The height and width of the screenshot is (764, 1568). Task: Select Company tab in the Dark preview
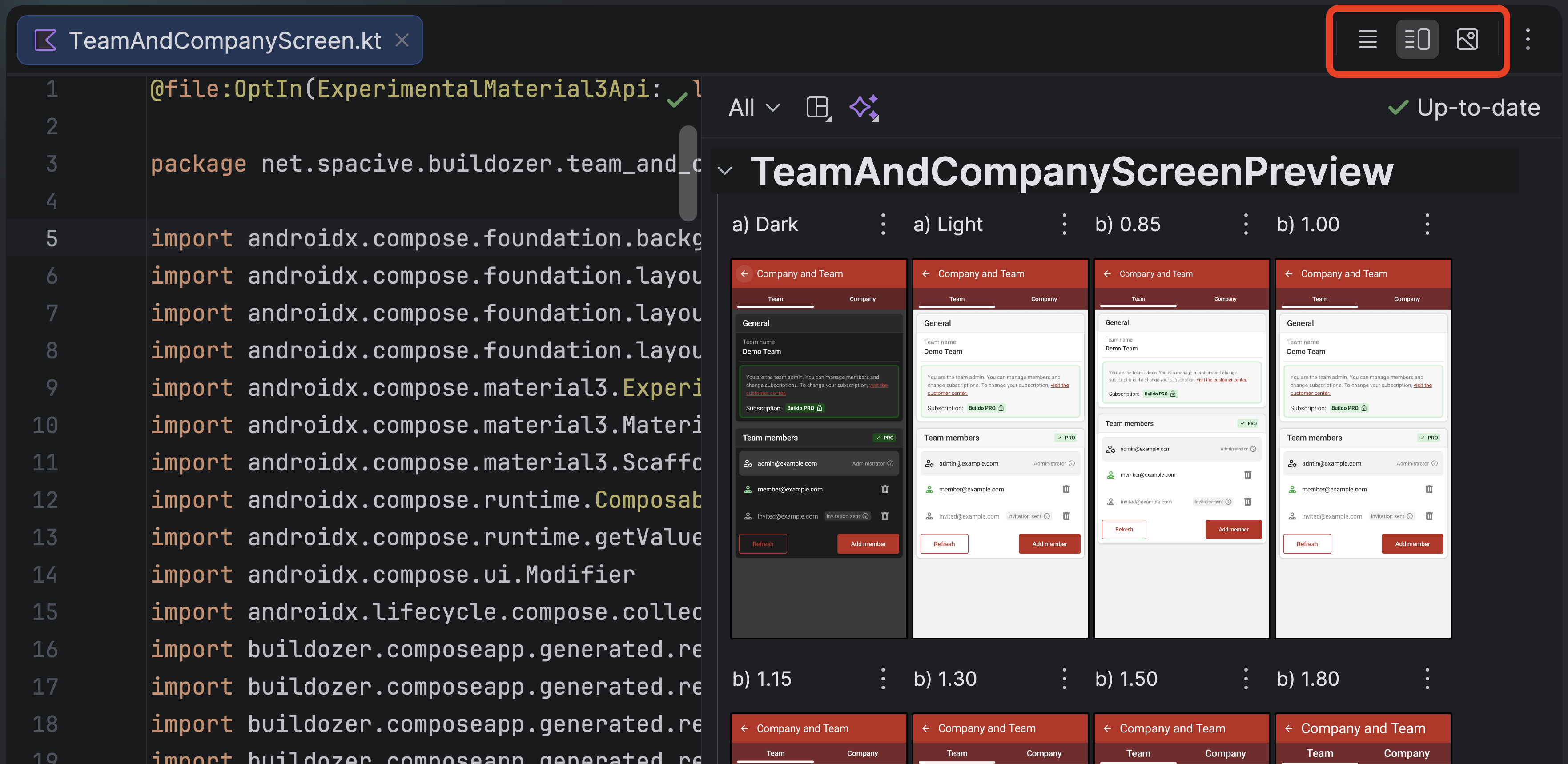coord(862,299)
